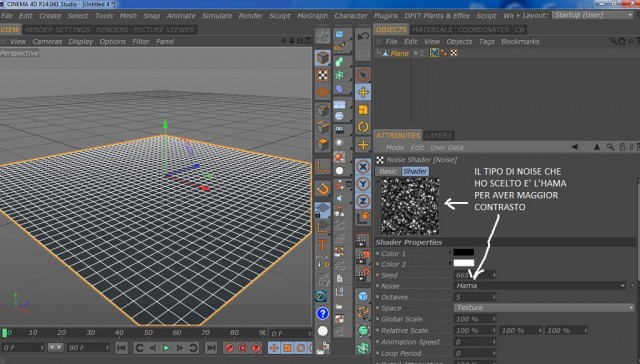Click the Basic tab button
The image size is (640, 364).
point(388,171)
